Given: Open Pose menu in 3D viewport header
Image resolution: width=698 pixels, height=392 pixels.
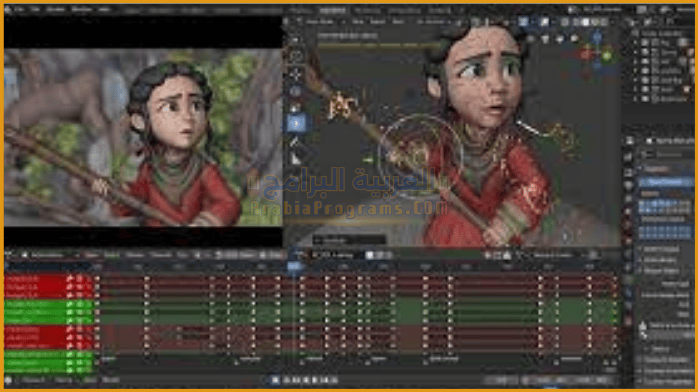Looking at the screenshot, I should (398, 21).
